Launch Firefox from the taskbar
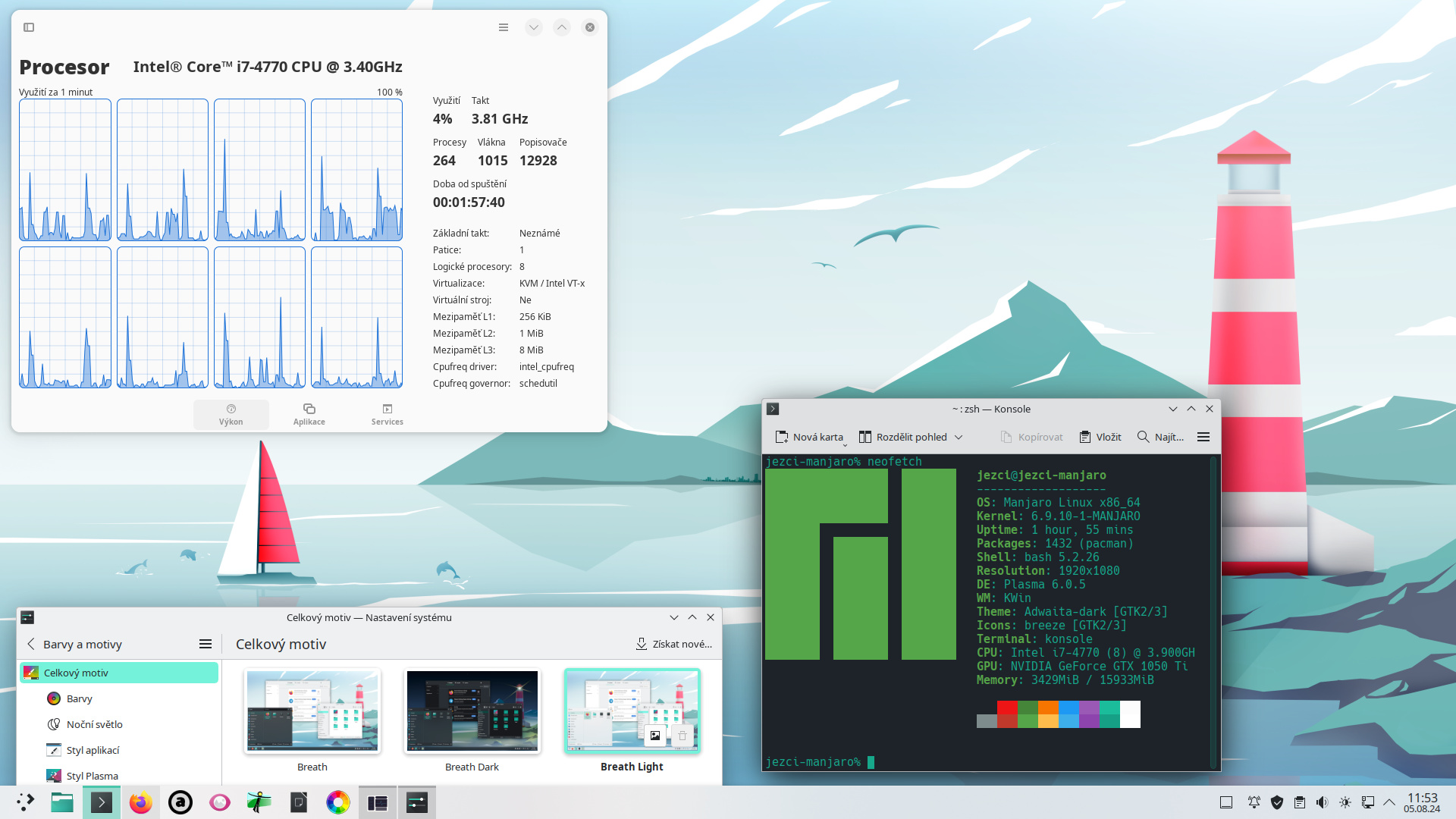Screen dimensions: 1456x819 tap(141, 802)
